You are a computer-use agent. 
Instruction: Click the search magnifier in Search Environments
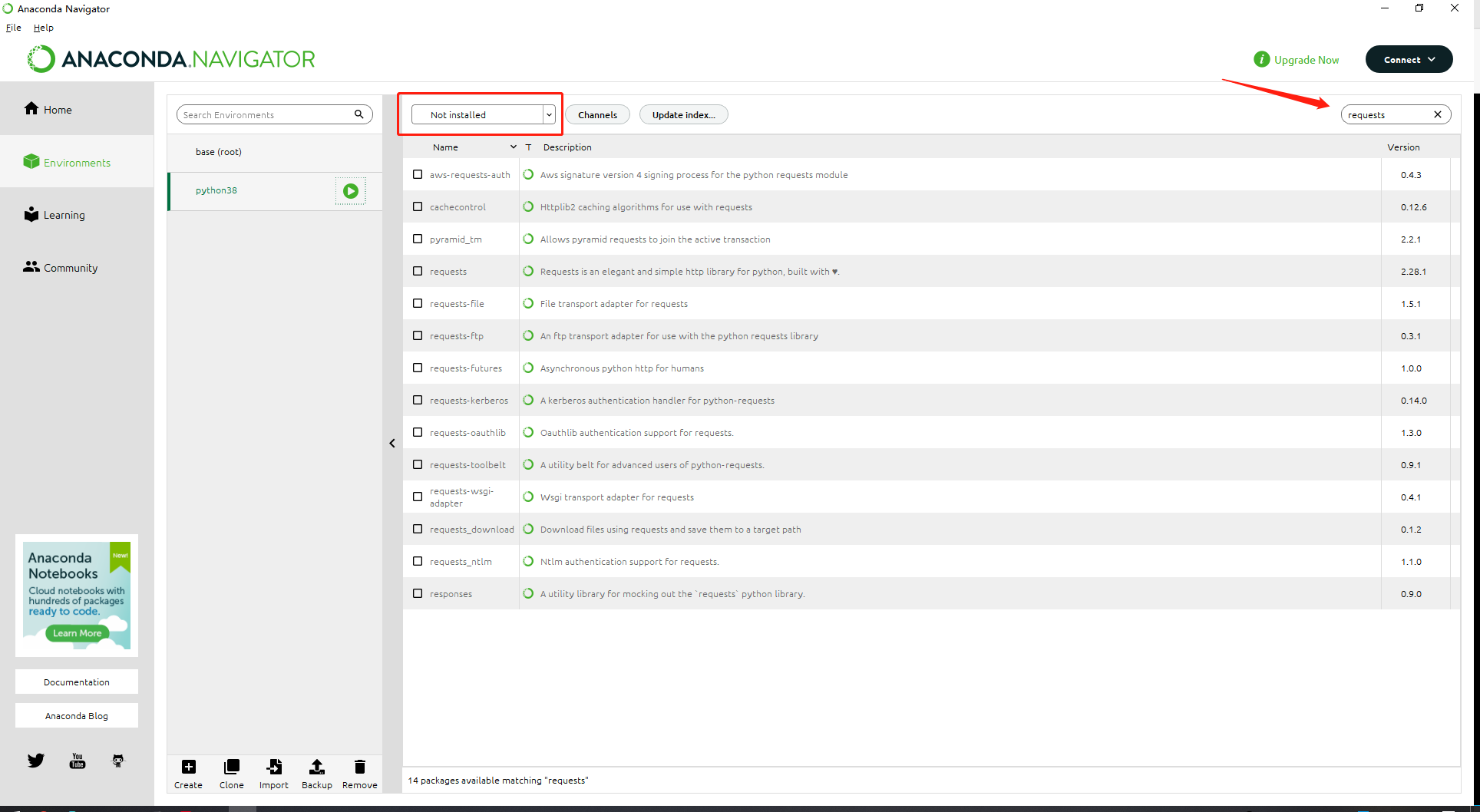(358, 114)
